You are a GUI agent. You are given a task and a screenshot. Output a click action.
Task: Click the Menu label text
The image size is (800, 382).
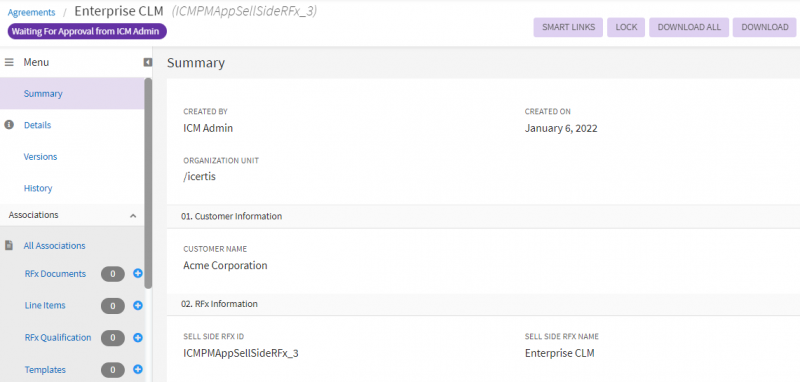coord(36,62)
